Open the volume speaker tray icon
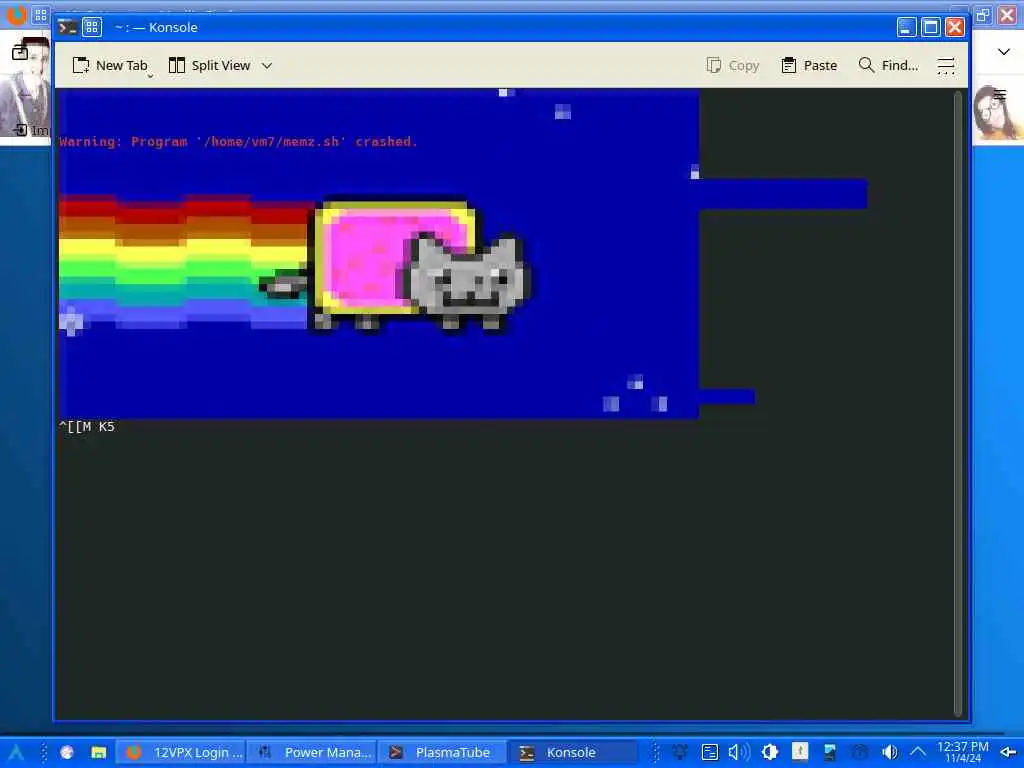This screenshot has height=768, width=1024. click(x=739, y=752)
